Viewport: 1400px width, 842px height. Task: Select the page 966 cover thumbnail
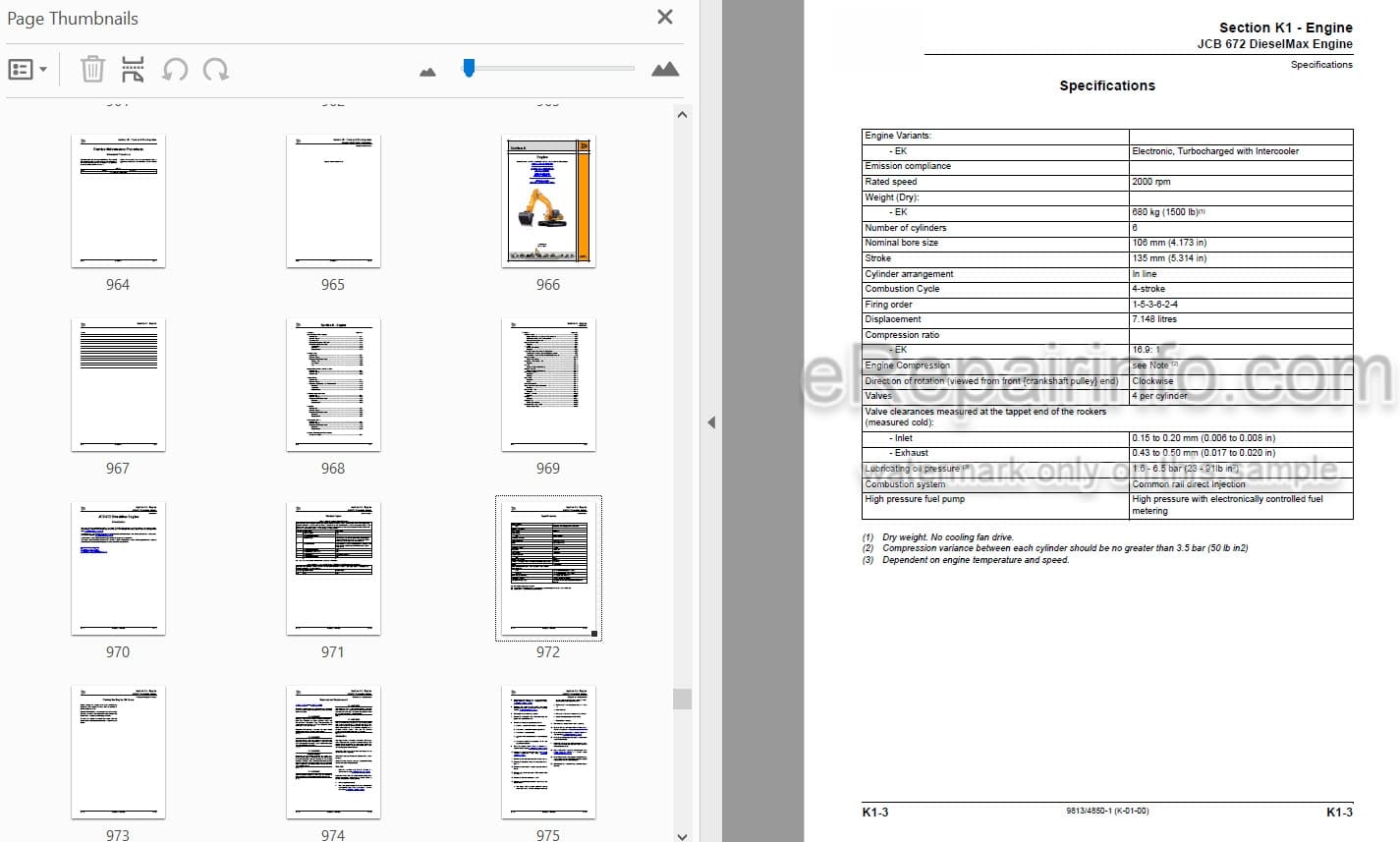coord(548,201)
